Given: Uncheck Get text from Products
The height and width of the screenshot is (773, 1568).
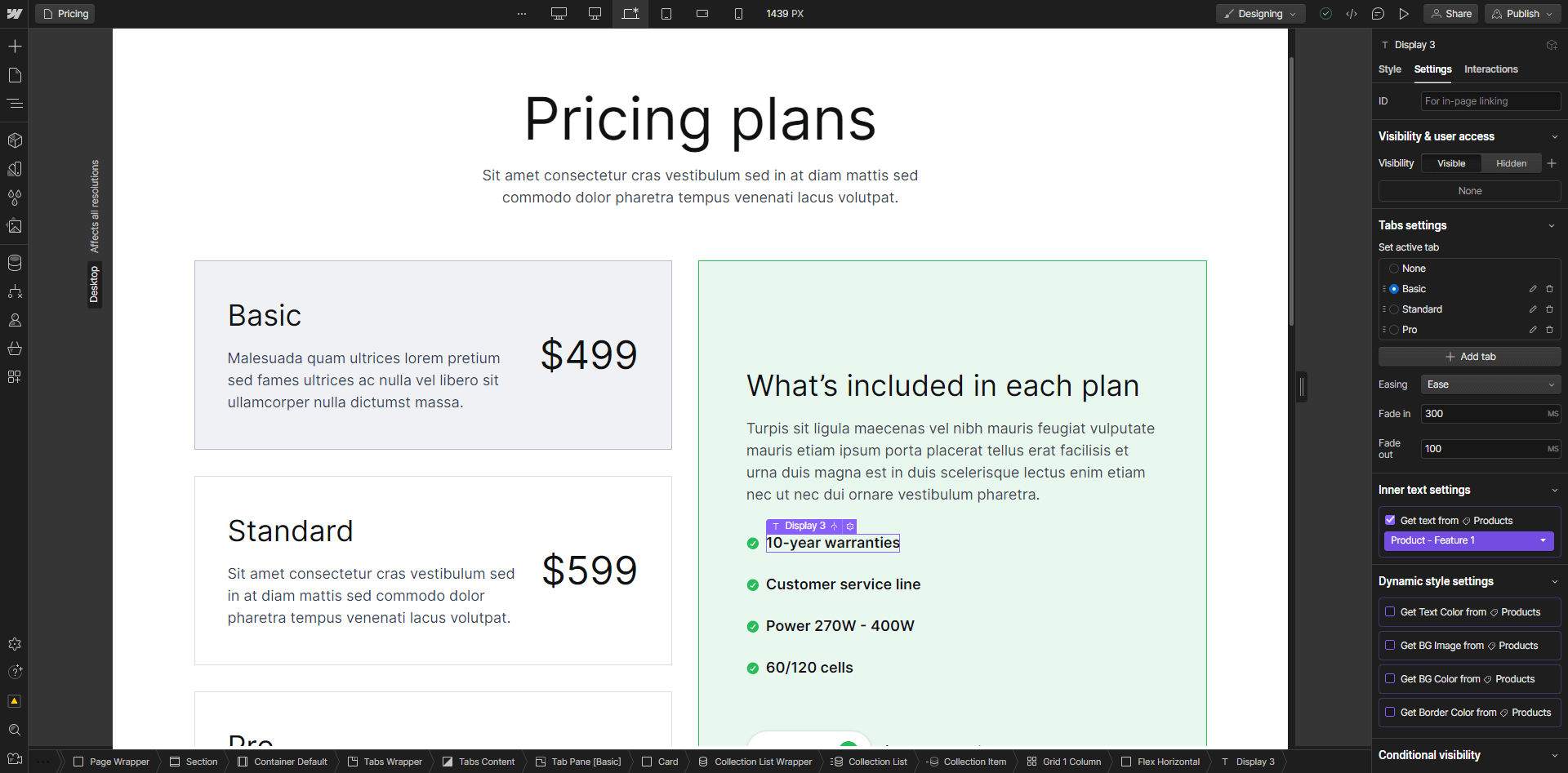Looking at the screenshot, I should pos(1392,520).
